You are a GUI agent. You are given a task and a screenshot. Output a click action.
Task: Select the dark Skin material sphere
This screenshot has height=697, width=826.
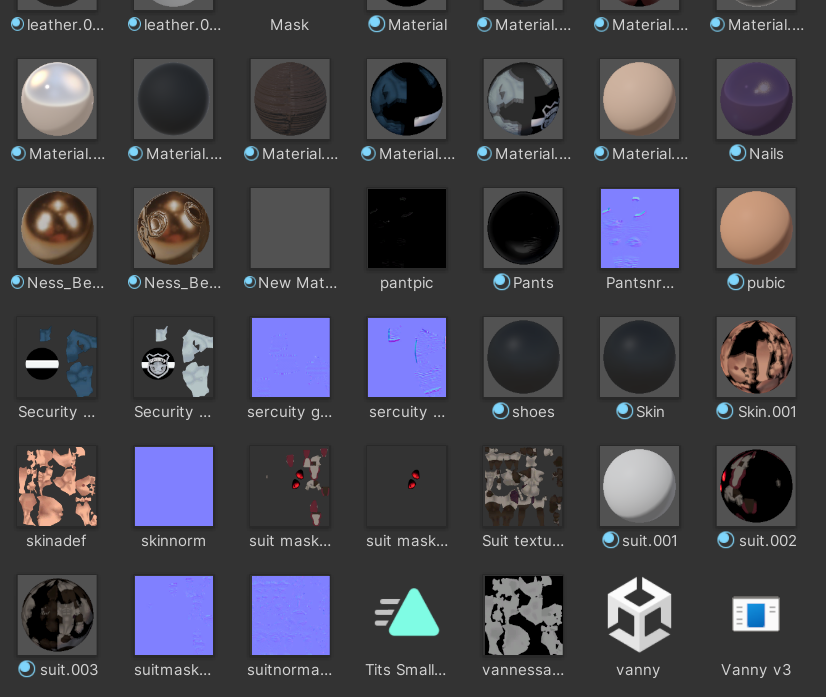[640, 357]
